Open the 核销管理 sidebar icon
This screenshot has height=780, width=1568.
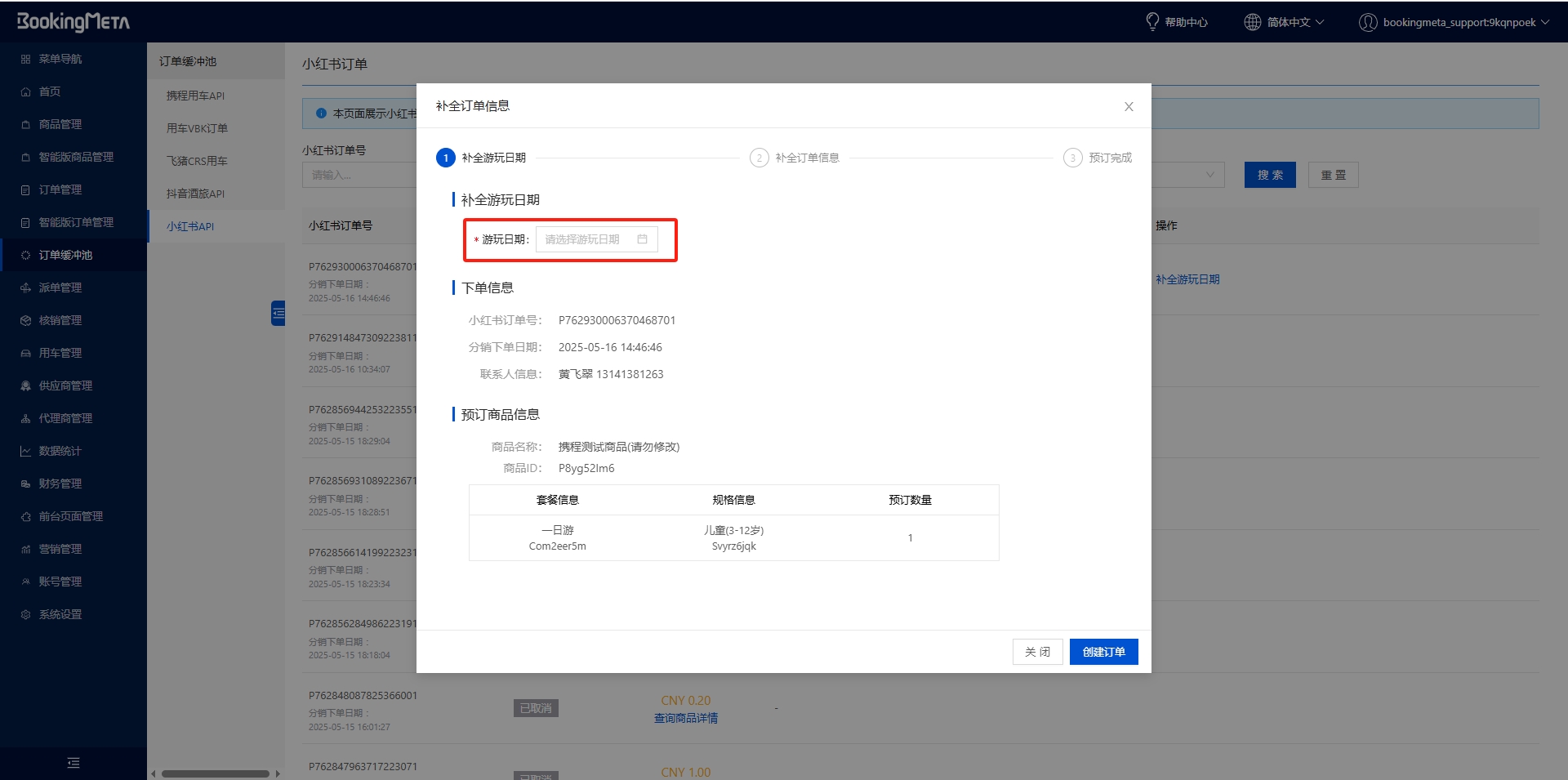[x=25, y=320]
